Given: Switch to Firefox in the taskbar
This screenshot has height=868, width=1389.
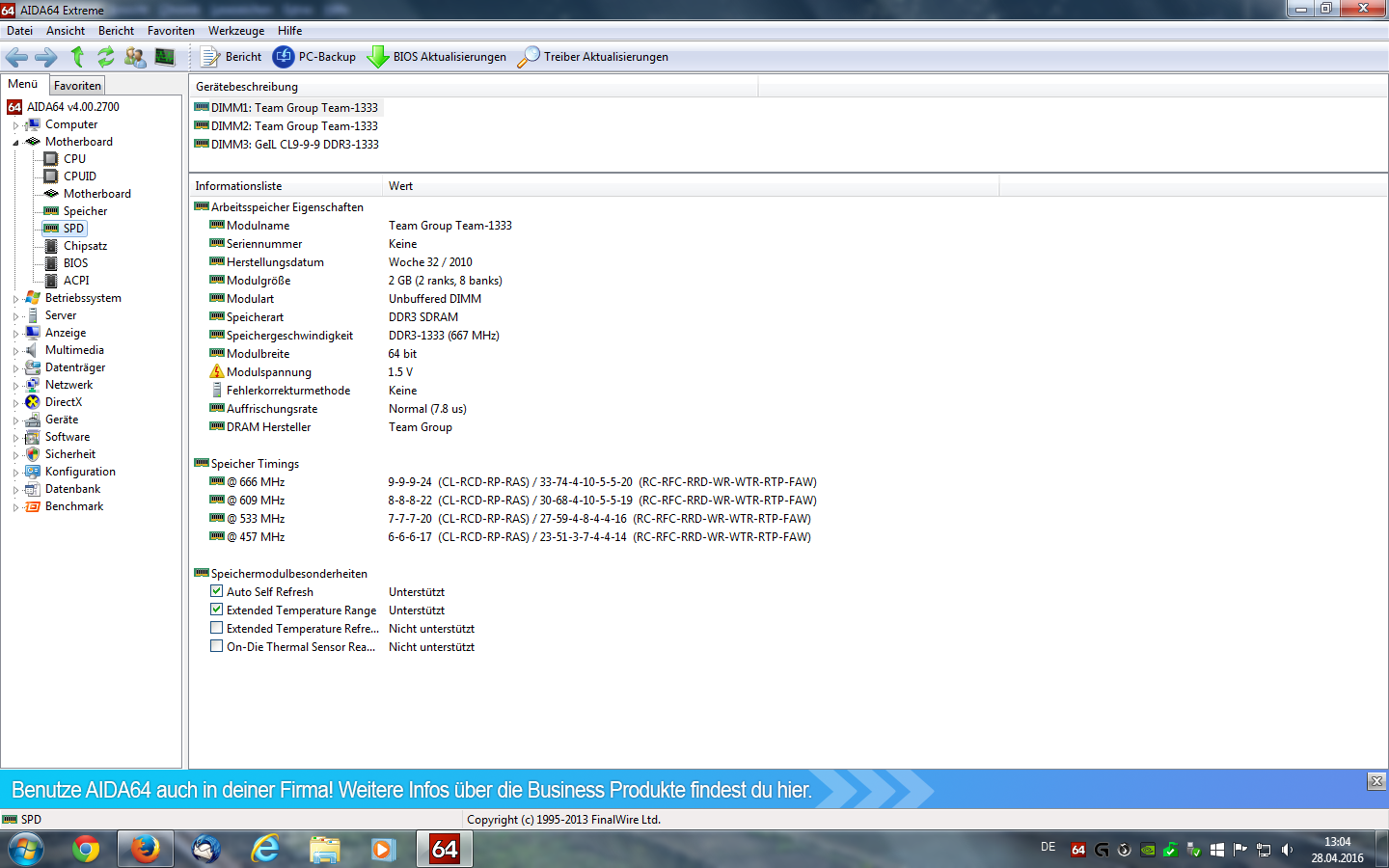Looking at the screenshot, I should tap(146, 849).
